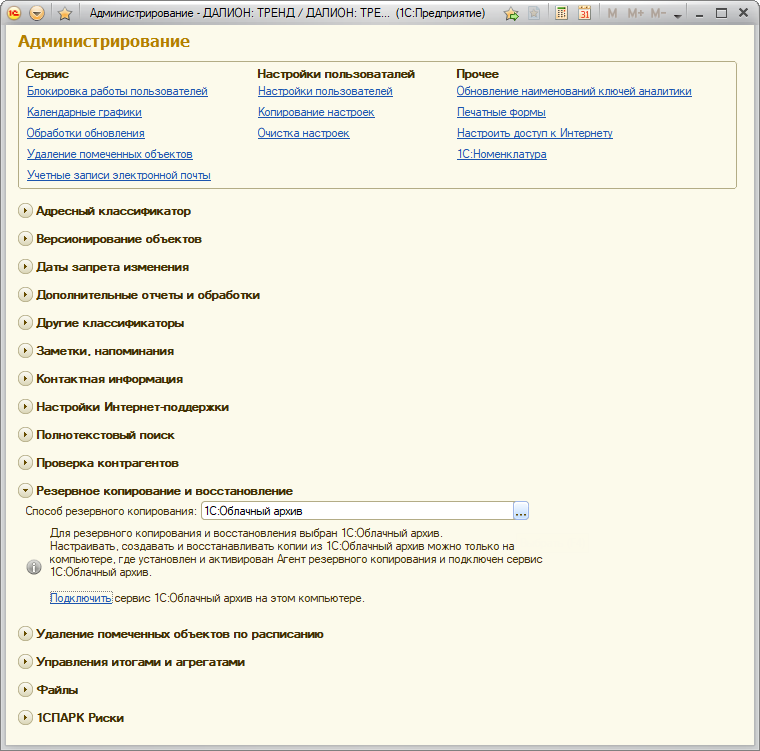
Task: Expand the Контактная информация section
Action: tap(25, 379)
